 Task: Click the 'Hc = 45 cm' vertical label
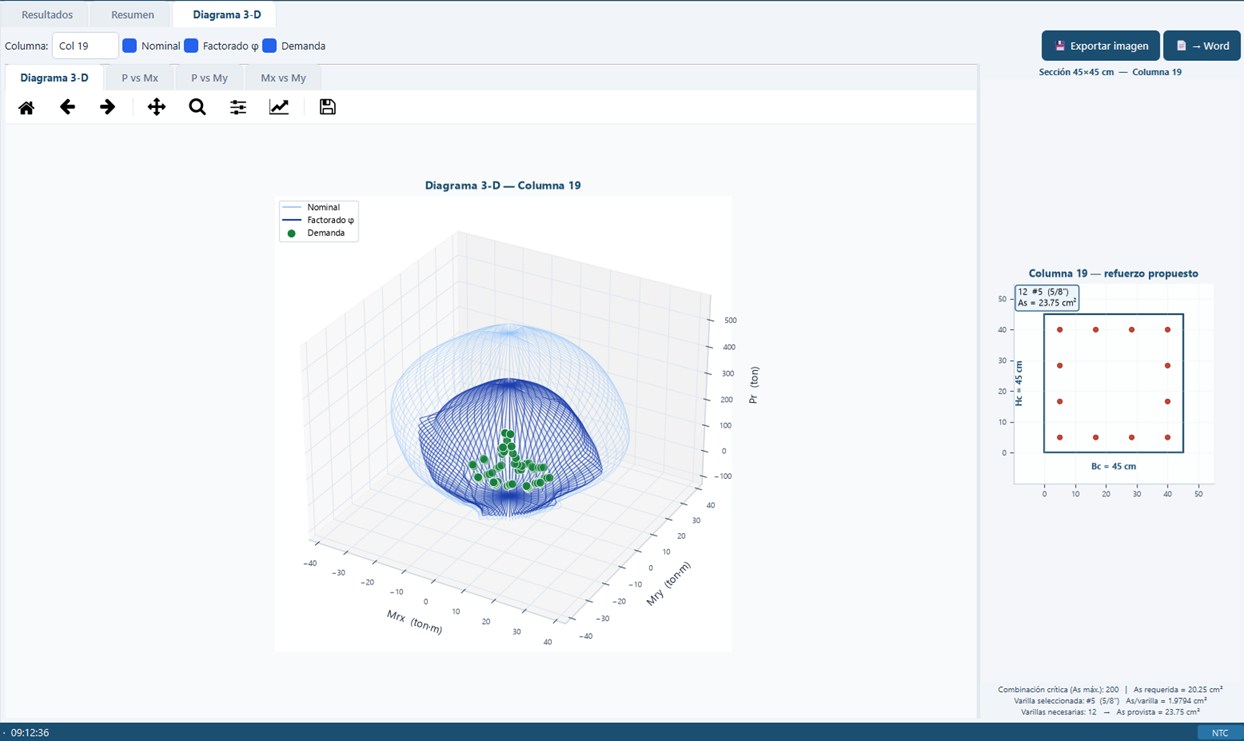1019,383
